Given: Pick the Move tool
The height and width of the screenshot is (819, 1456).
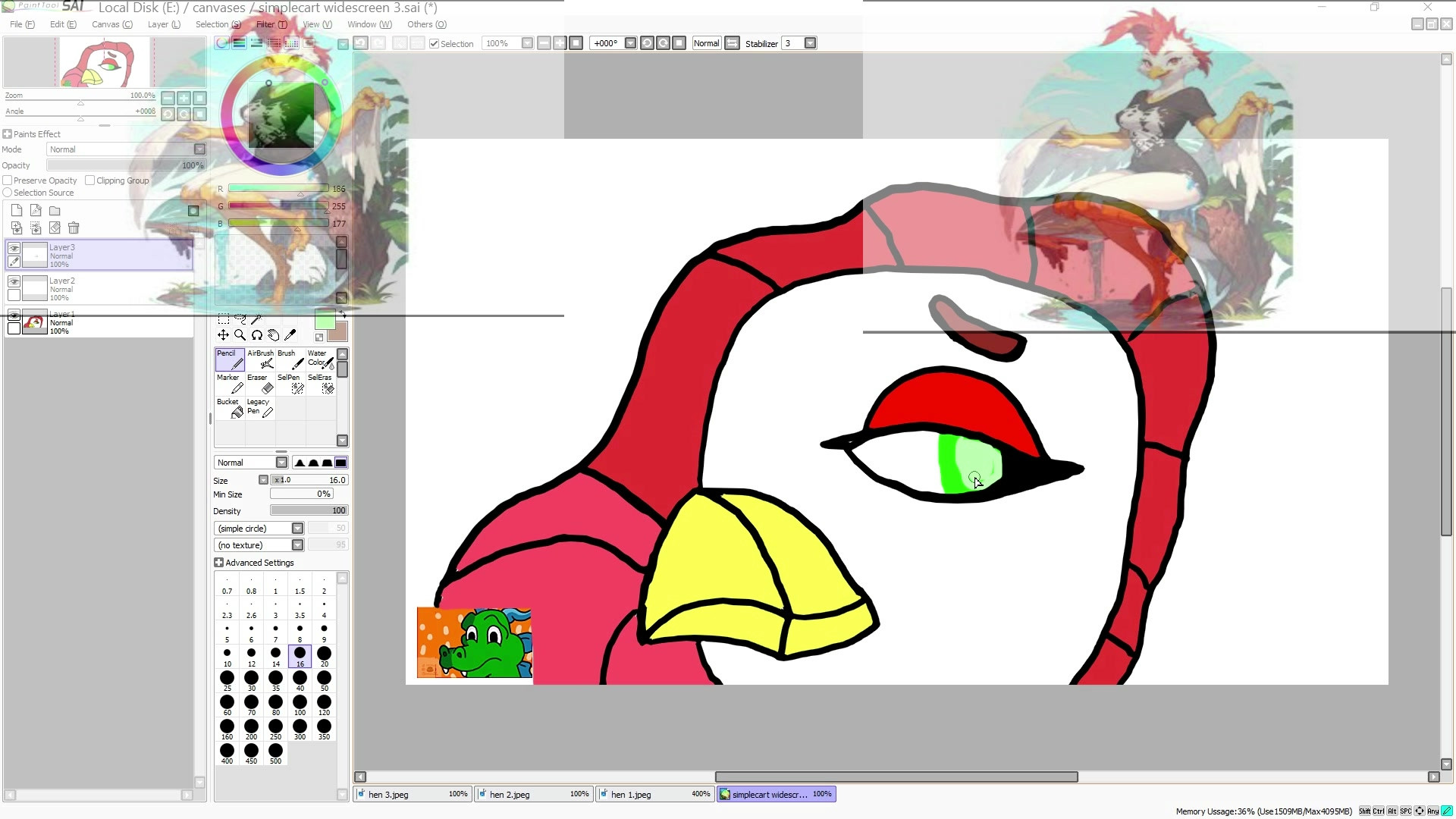Looking at the screenshot, I should (223, 335).
